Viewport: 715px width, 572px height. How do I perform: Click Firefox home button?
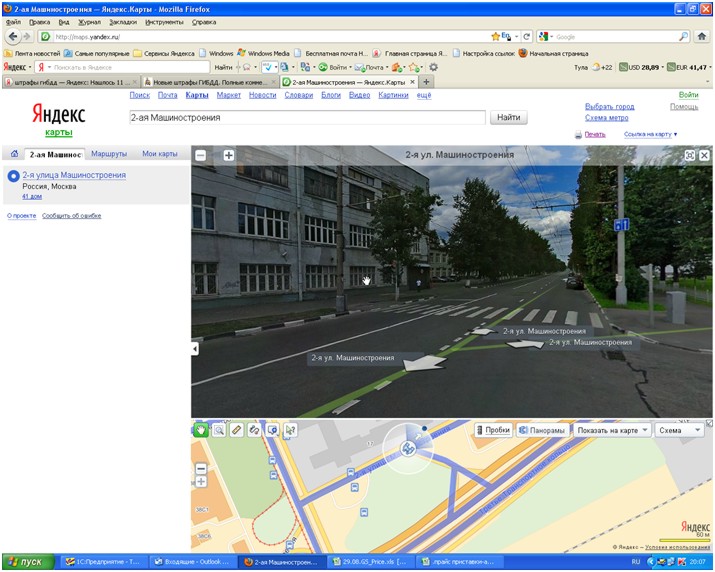[702, 36]
